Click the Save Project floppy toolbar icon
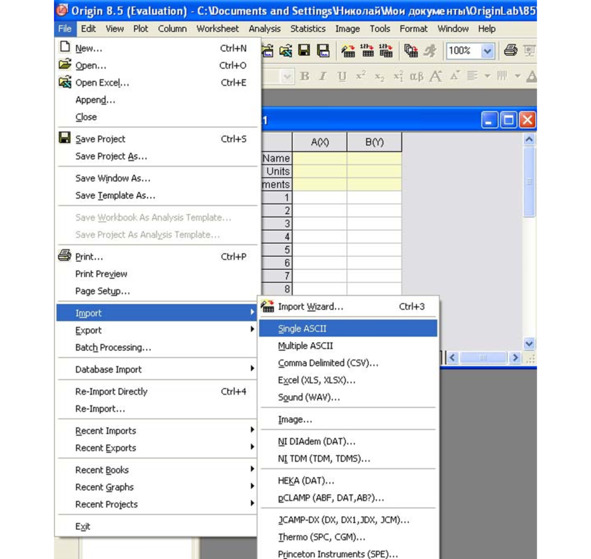The height and width of the screenshot is (559, 591). click(x=304, y=50)
